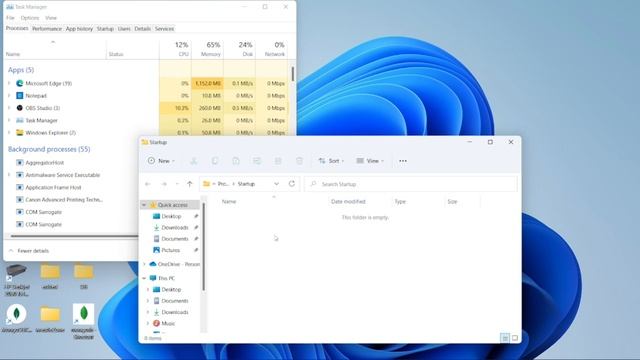Screen dimensions: 640x360
Task: Open recent locations dropdown arrow
Action: 177,184
